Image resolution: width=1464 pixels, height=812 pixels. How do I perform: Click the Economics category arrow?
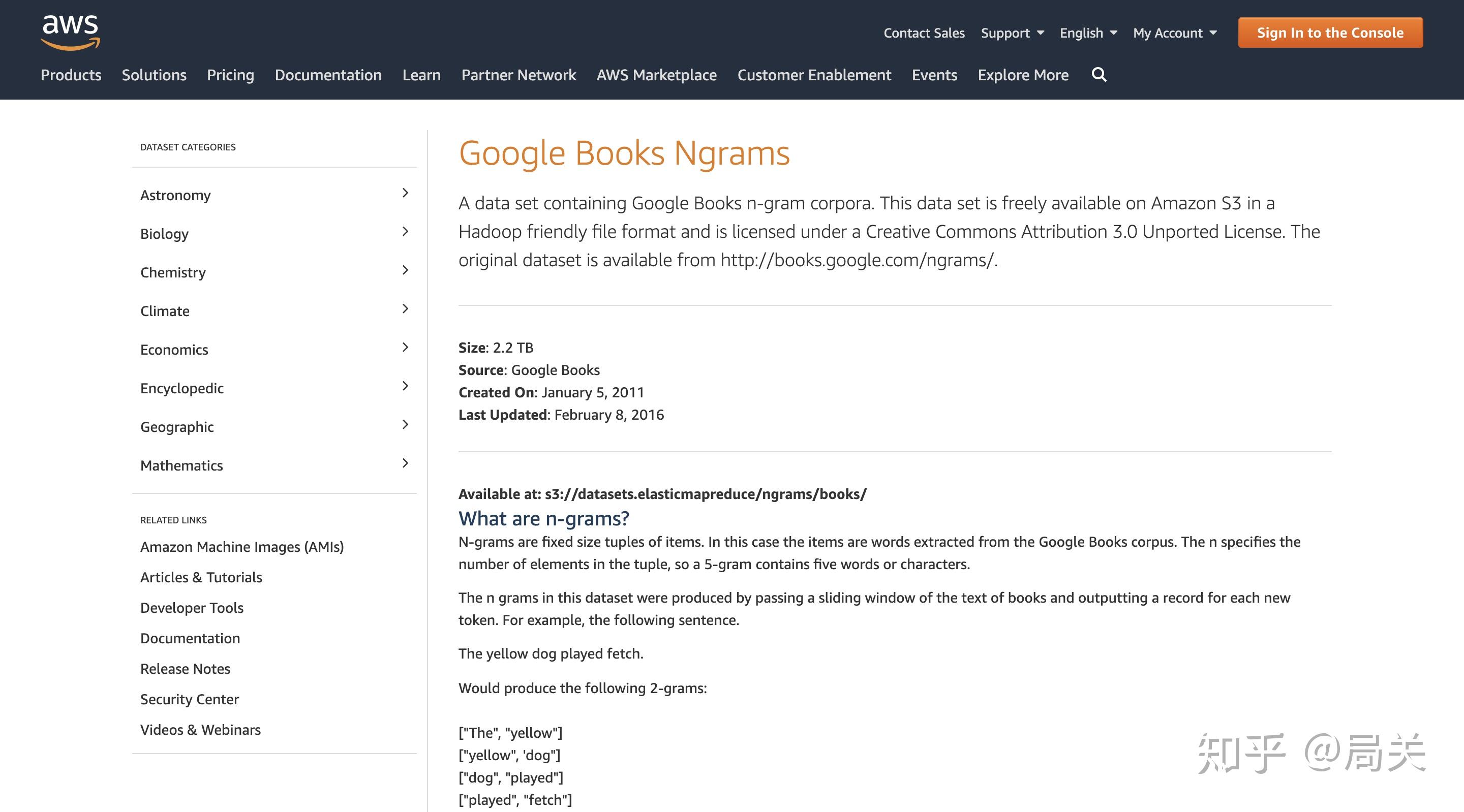405,348
